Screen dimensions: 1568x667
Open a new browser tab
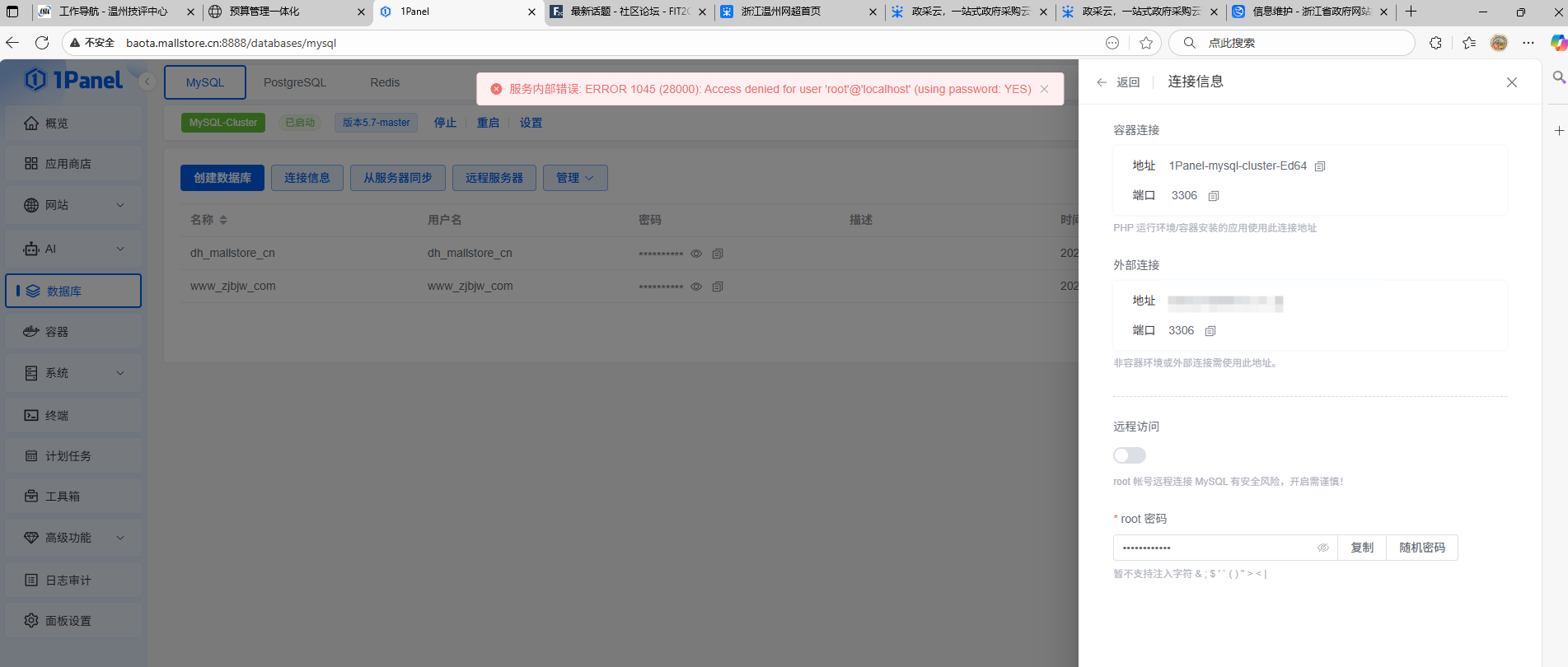1411,12
